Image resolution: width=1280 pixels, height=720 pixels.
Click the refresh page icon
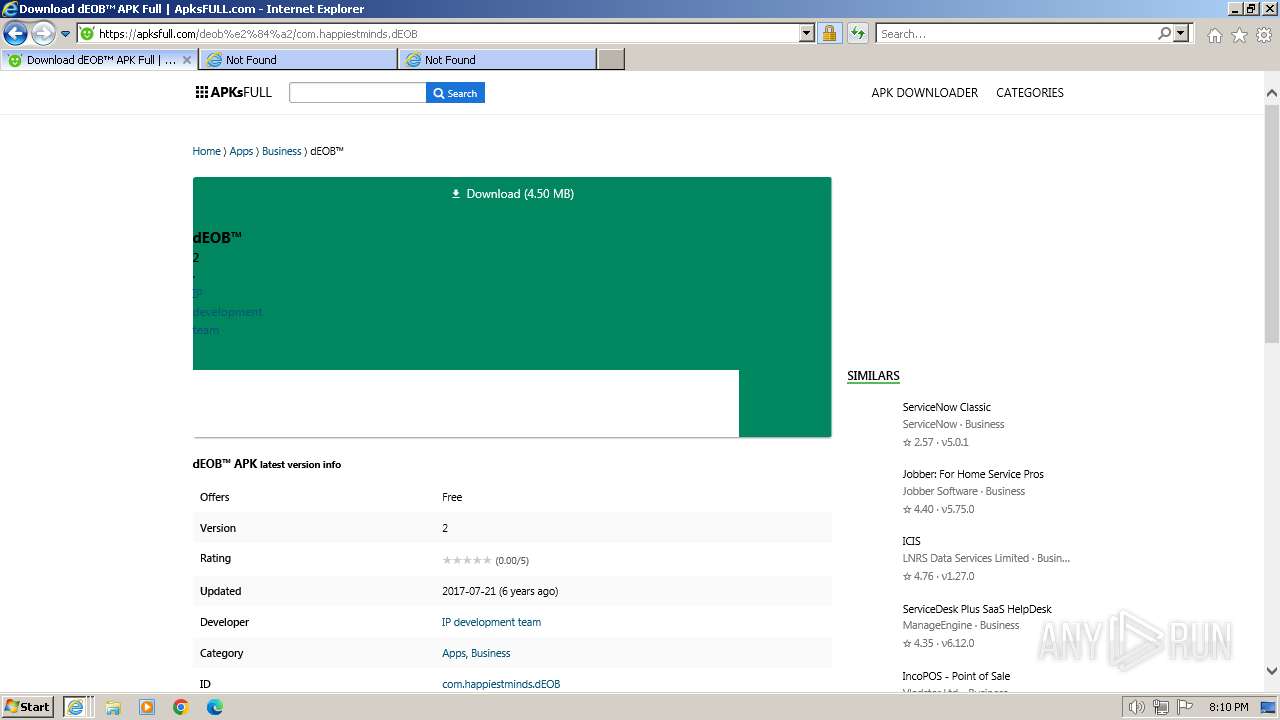(857, 34)
